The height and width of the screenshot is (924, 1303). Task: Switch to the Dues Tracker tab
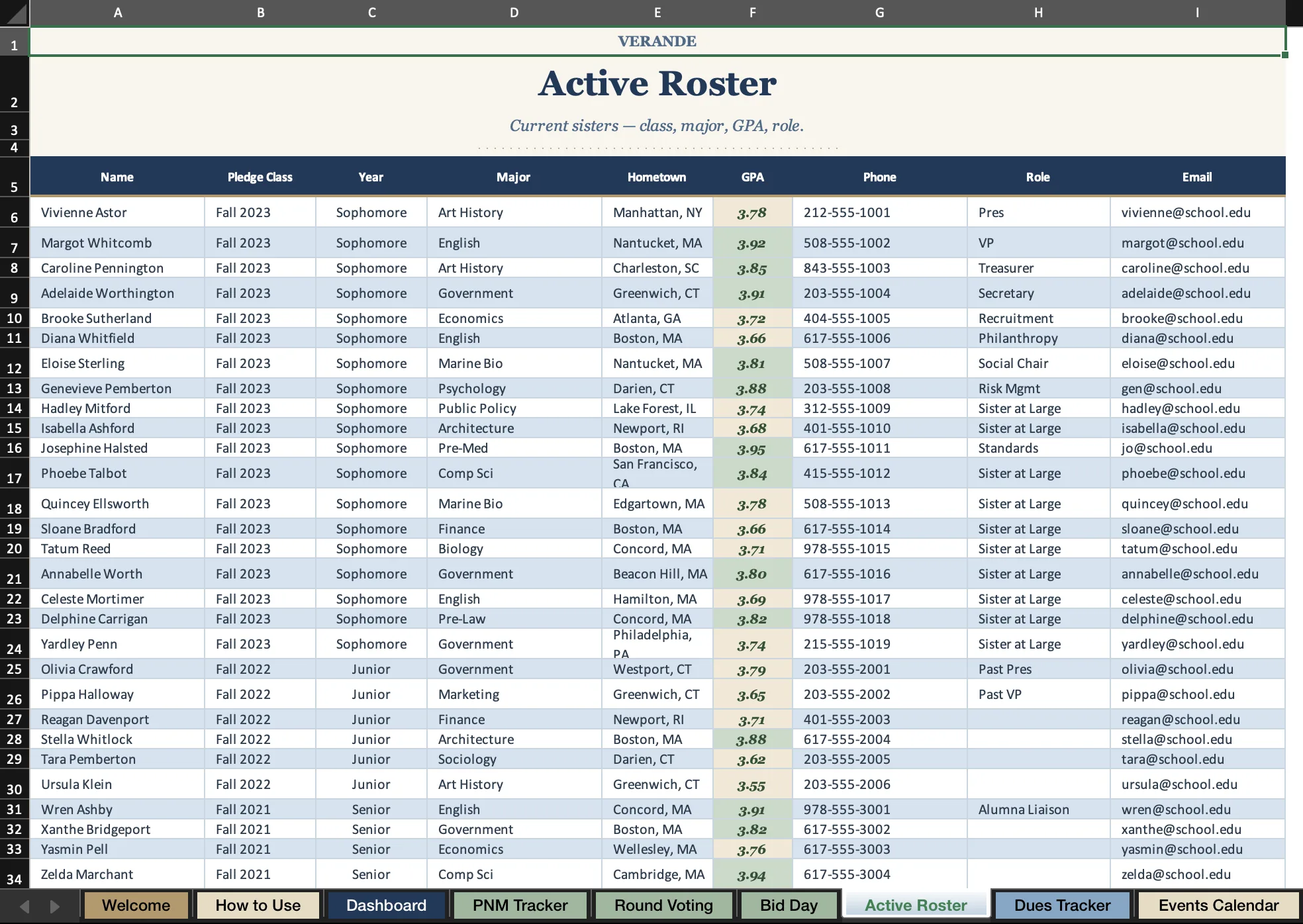click(x=1063, y=905)
